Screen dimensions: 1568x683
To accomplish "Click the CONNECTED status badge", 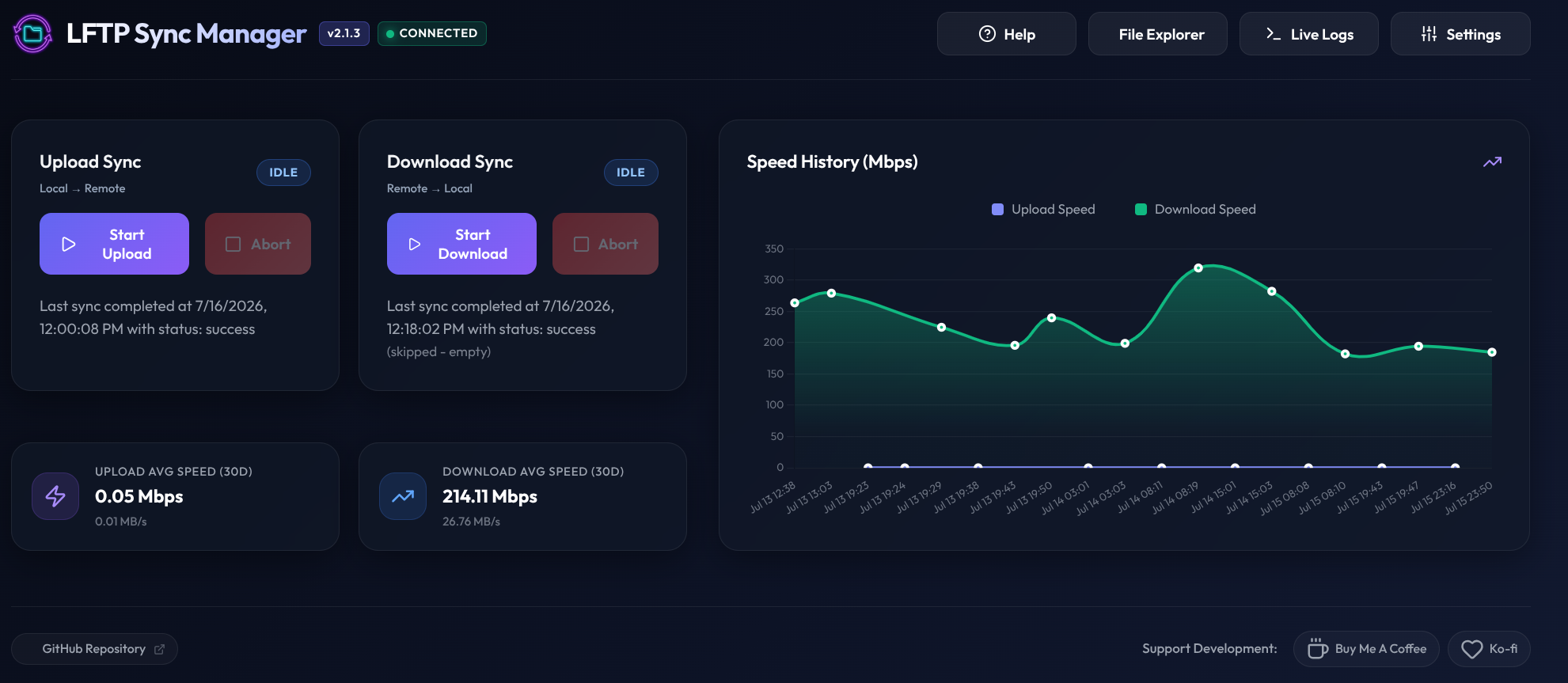I will 431,33.
